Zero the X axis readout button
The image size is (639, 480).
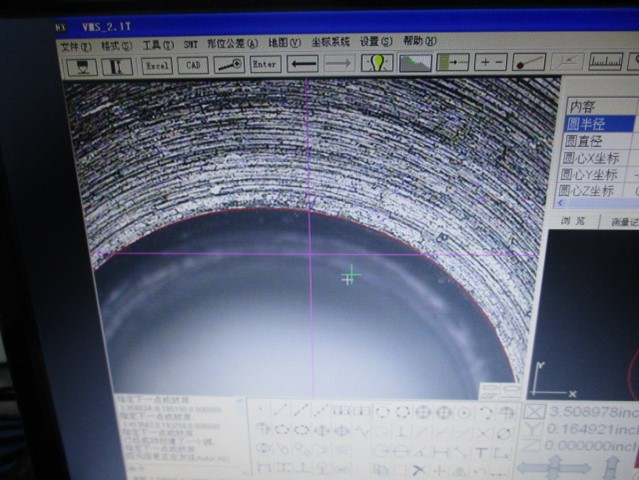click(535, 412)
